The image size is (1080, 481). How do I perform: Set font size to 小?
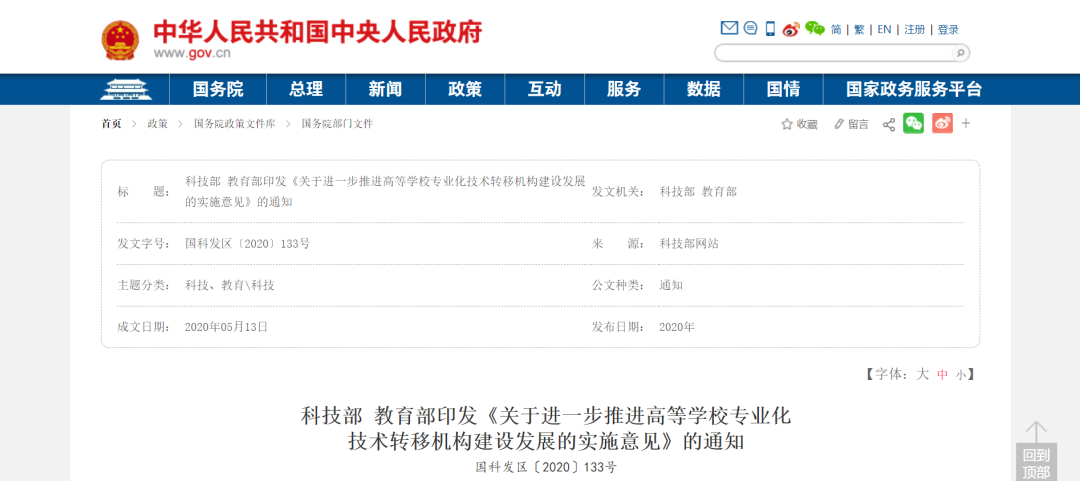961,376
